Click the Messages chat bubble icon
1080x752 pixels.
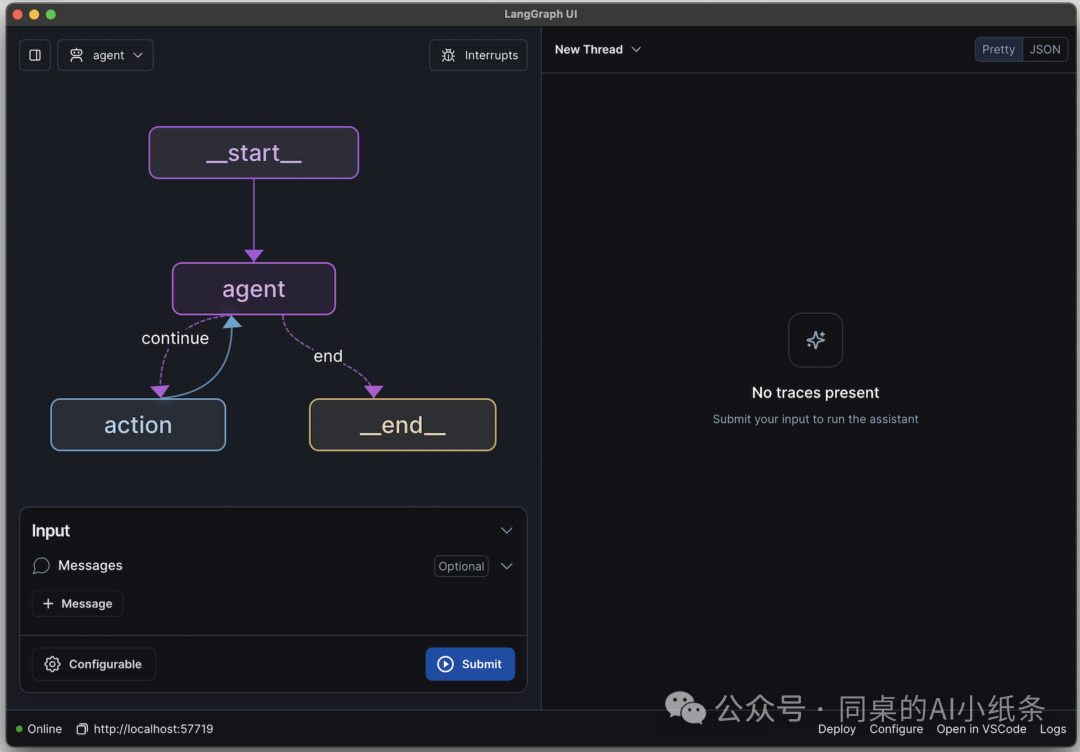[x=41, y=566]
